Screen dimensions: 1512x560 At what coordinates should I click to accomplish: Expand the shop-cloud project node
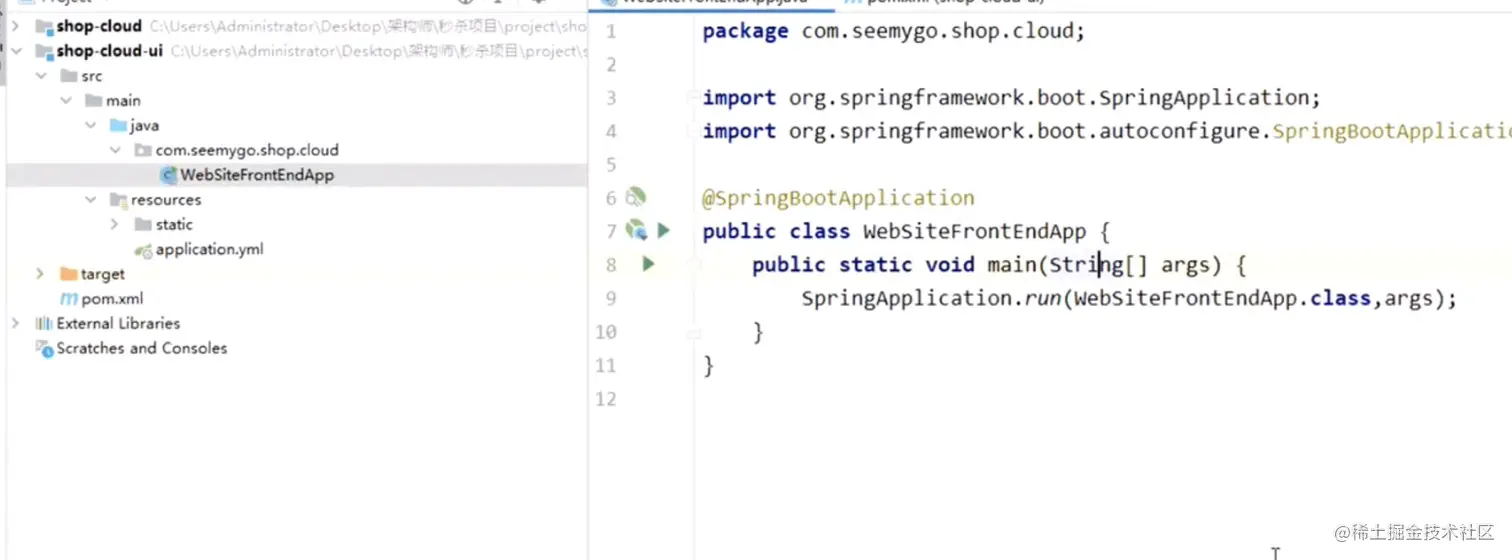[x=16, y=26]
